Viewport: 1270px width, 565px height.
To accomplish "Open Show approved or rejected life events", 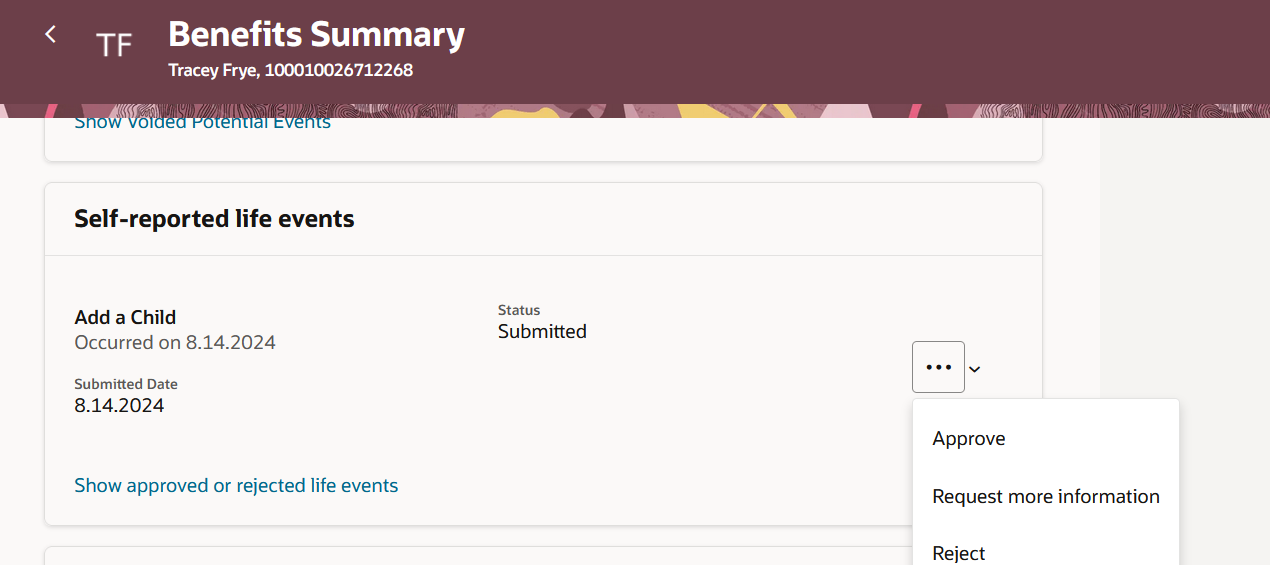I will point(236,485).
